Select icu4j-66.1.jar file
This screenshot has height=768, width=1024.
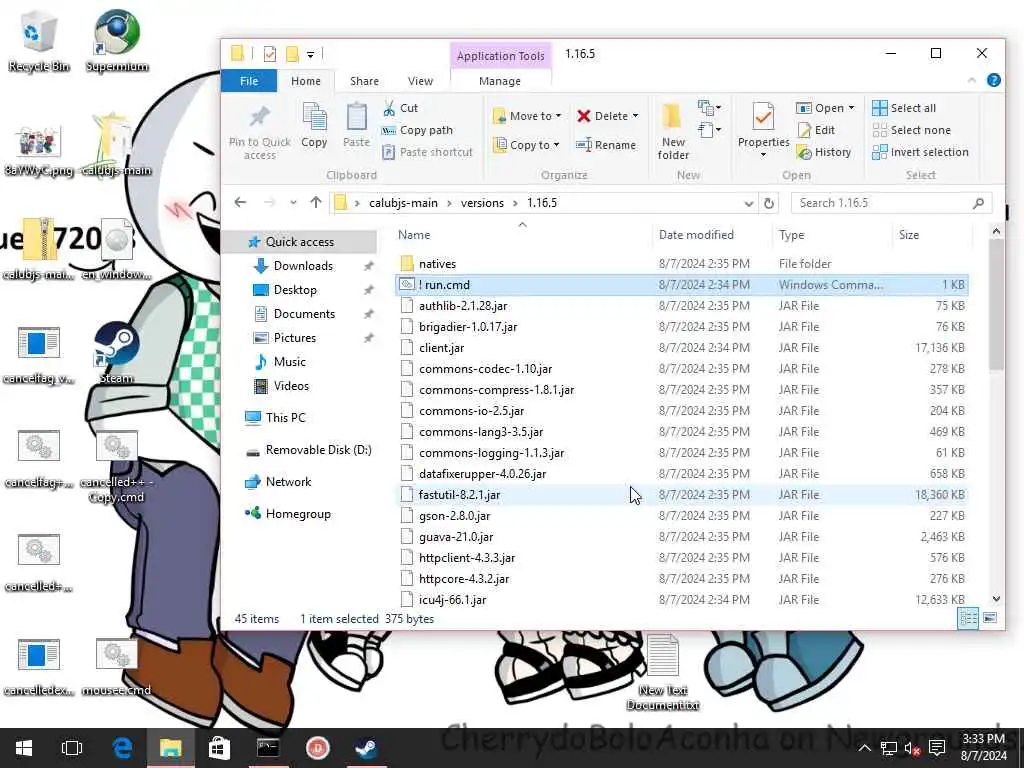click(x=681, y=600)
